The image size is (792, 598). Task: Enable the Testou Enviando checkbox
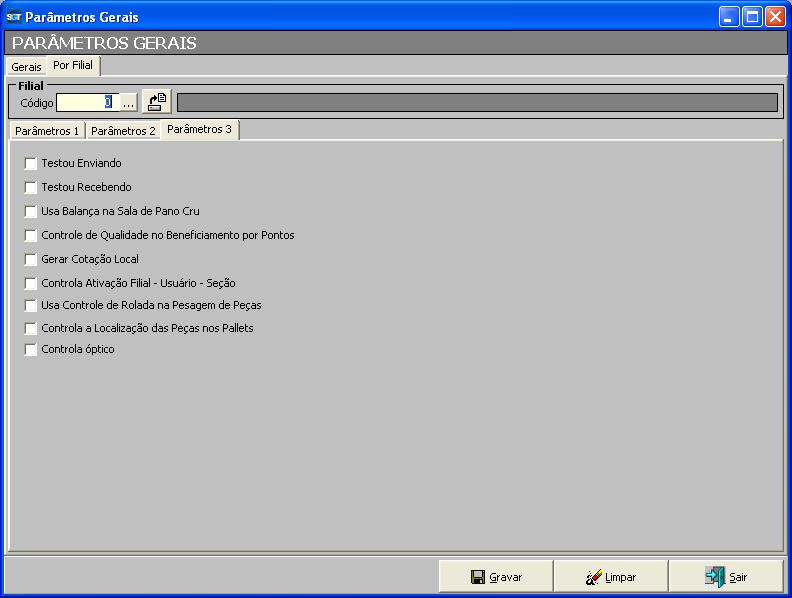pyautogui.click(x=31, y=163)
